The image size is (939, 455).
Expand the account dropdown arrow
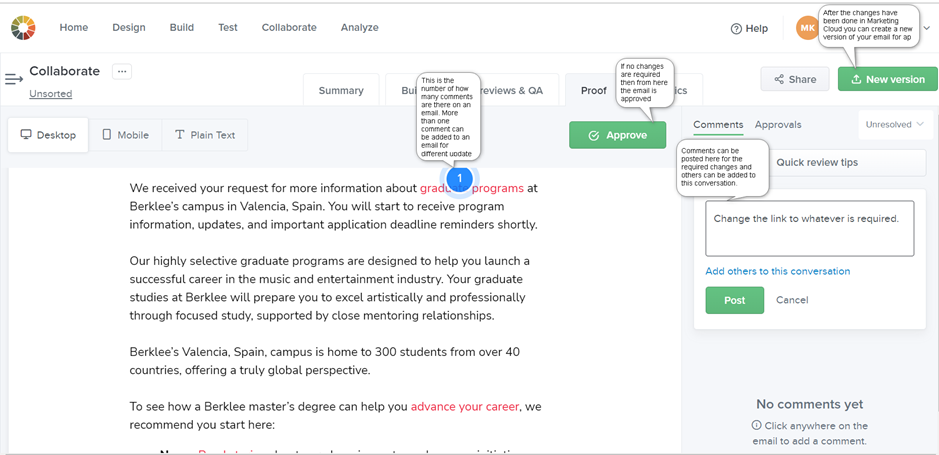(x=927, y=28)
